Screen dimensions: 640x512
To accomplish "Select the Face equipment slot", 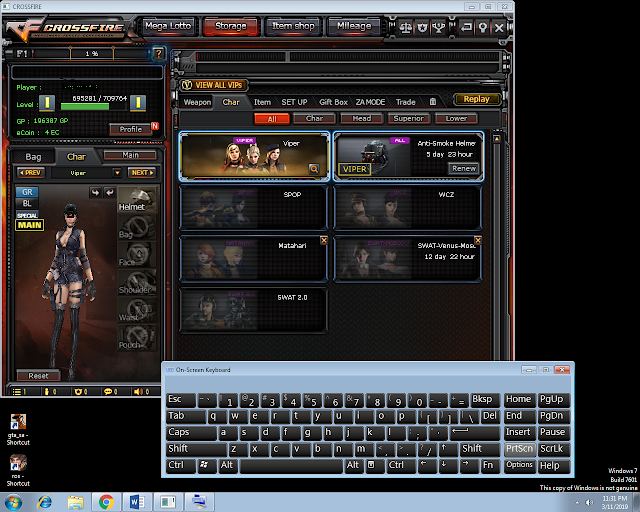I will click(138, 254).
